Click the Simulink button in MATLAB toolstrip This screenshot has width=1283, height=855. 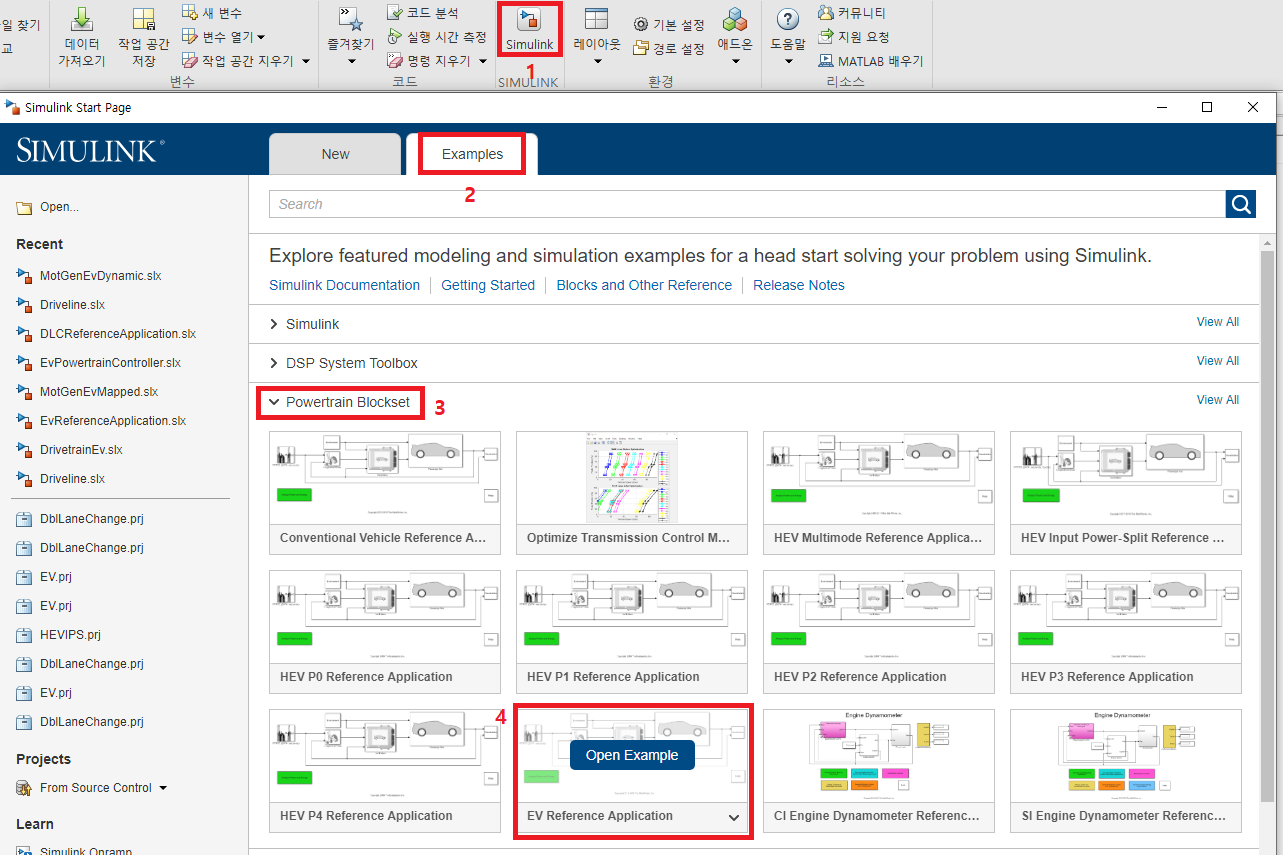[529, 29]
